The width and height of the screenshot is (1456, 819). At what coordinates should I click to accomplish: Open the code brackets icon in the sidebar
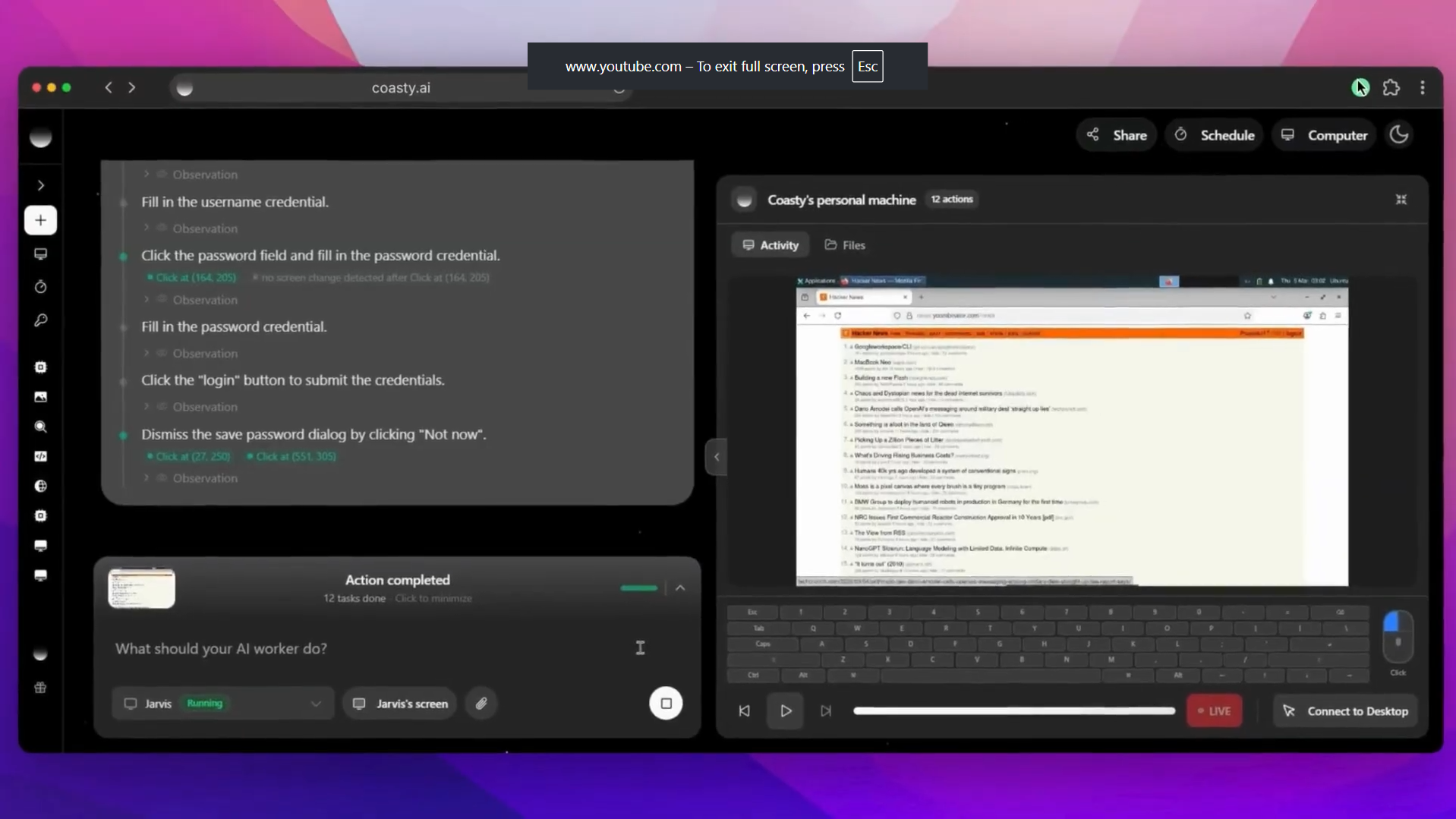tap(40, 456)
